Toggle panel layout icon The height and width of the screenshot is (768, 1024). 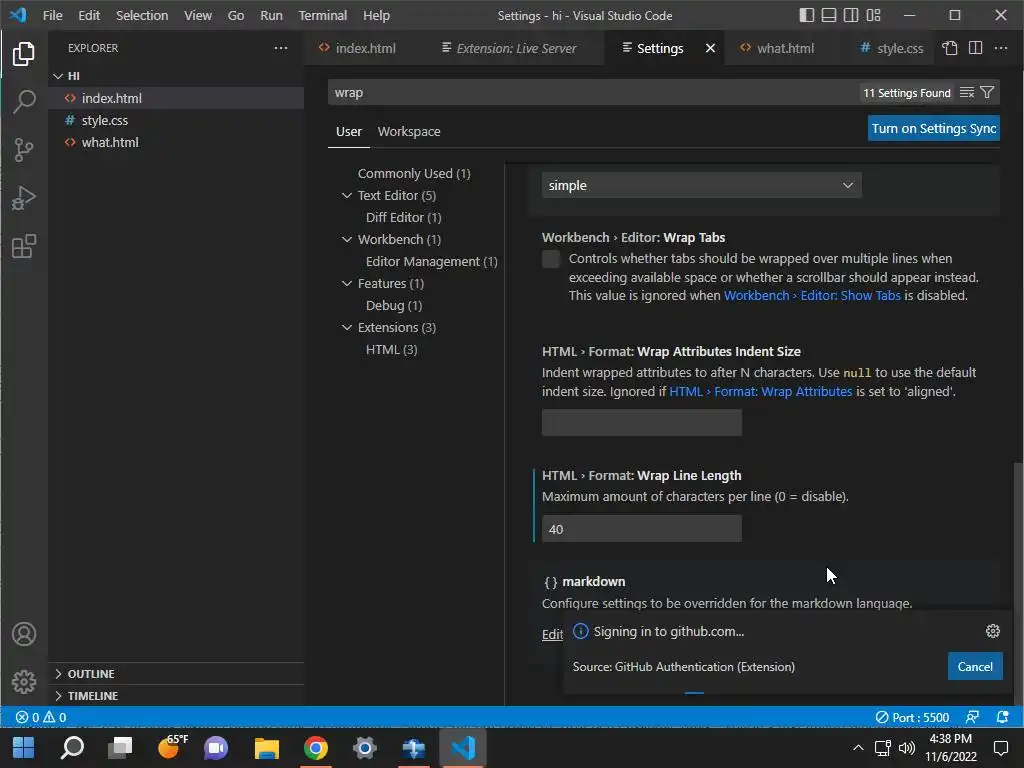click(x=829, y=15)
